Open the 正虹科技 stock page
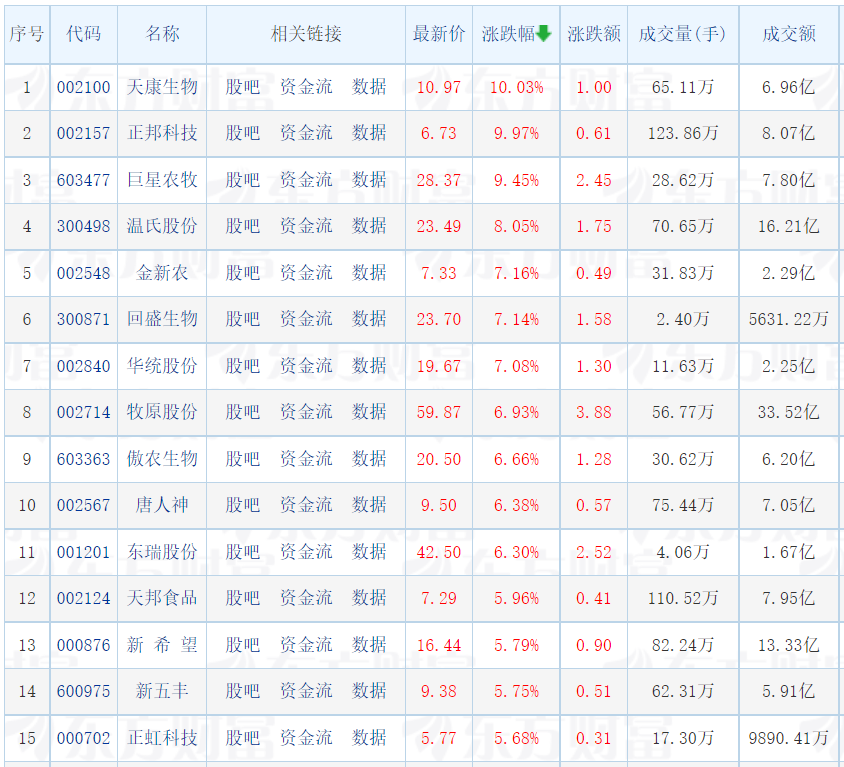This screenshot has width=844, height=767. coord(162,738)
